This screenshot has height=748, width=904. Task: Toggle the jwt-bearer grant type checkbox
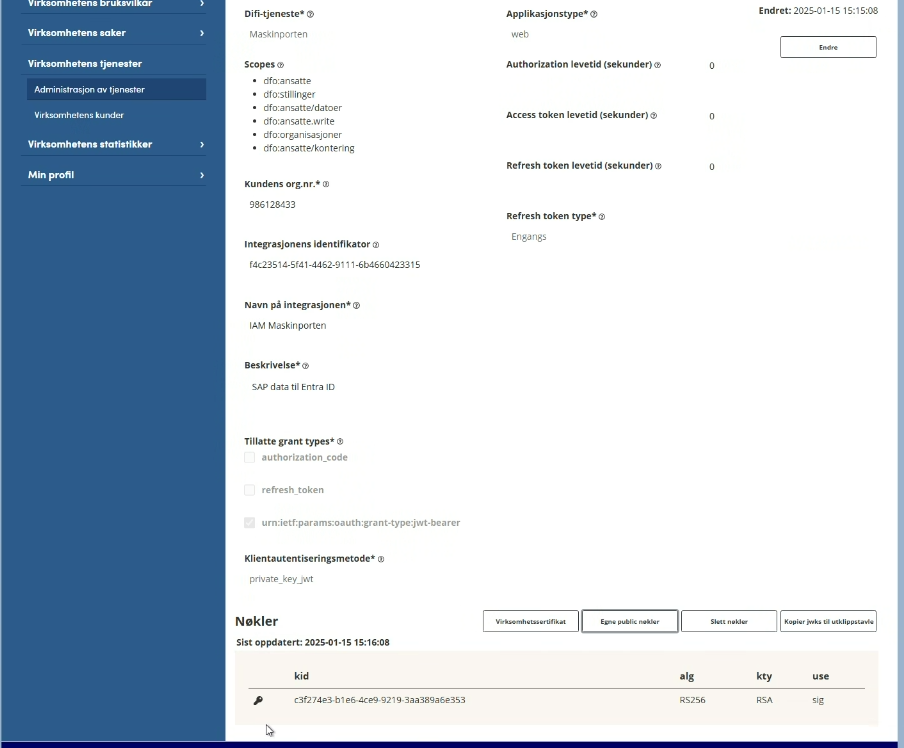[250, 523]
